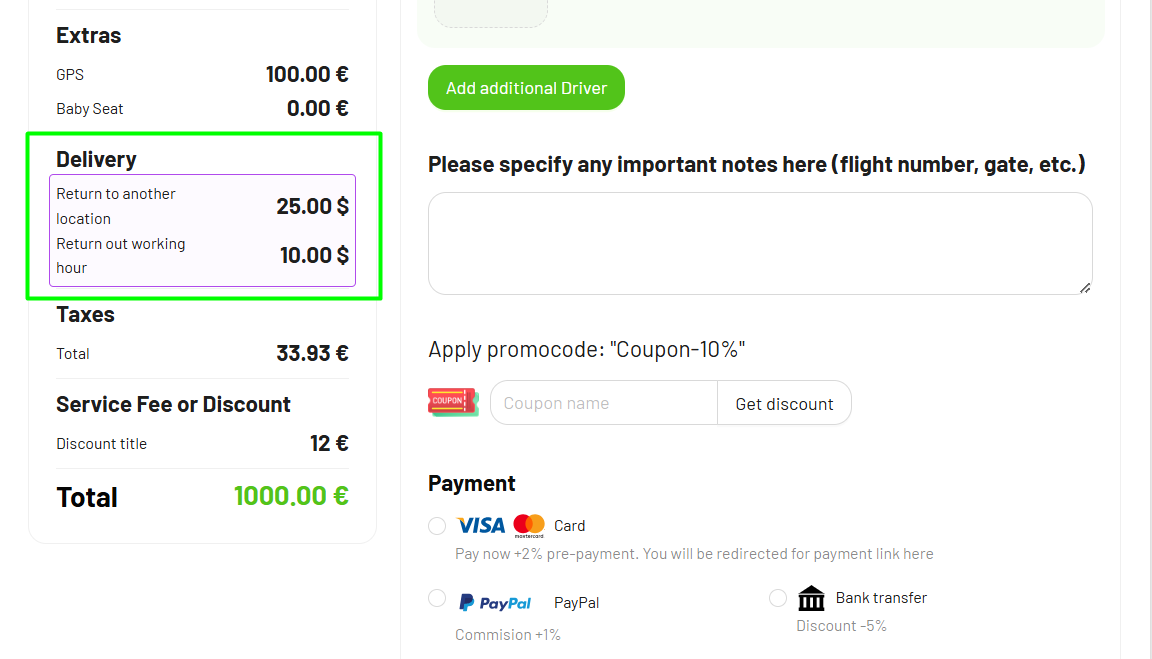
Task: Click the Visa logo icon
Action: [x=481, y=525]
